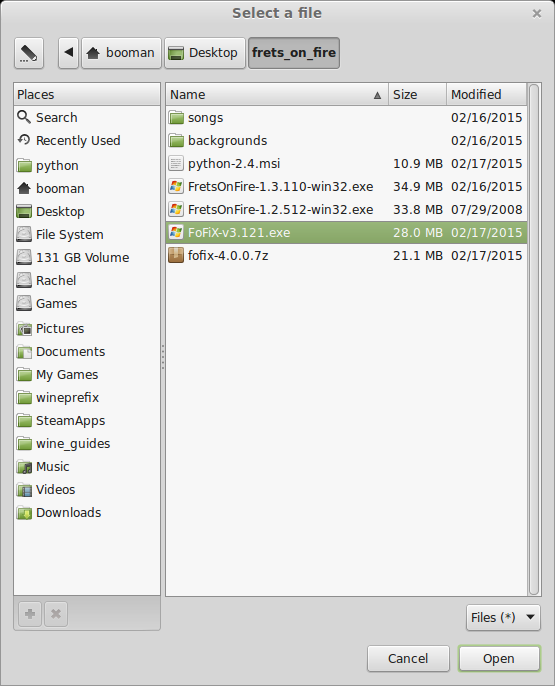Click the file list vertical scrollbar

[x=534, y=340]
